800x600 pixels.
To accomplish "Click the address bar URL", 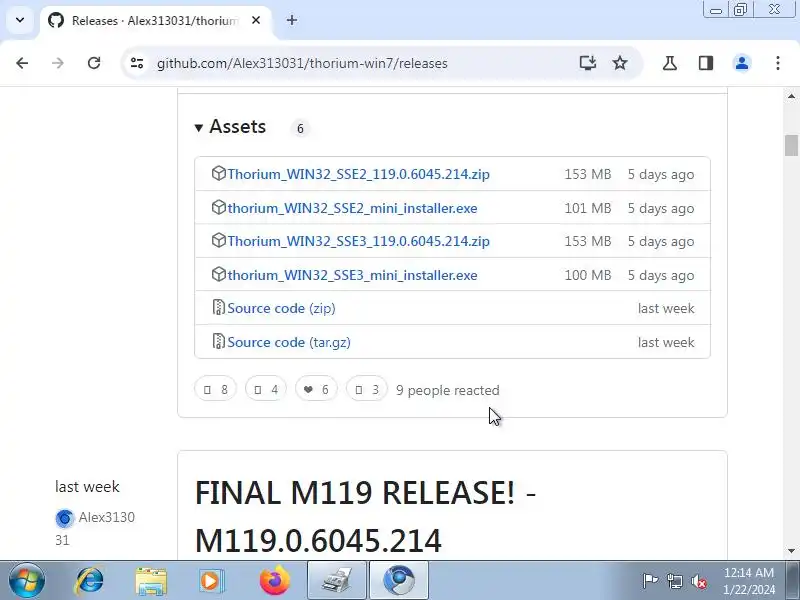I will point(302,63).
